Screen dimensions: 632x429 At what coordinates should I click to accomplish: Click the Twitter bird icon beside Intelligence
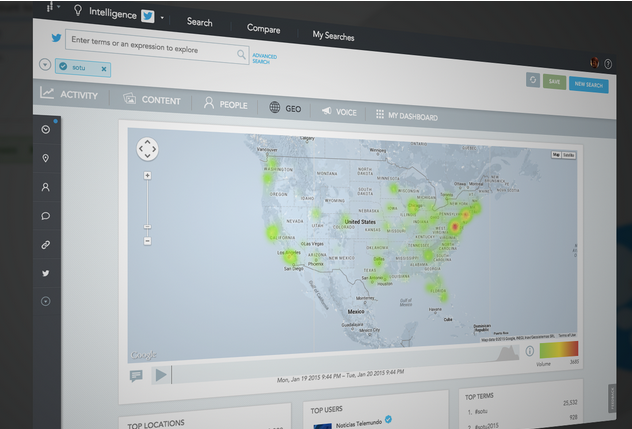pyautogui.click(x=148, y=16)
